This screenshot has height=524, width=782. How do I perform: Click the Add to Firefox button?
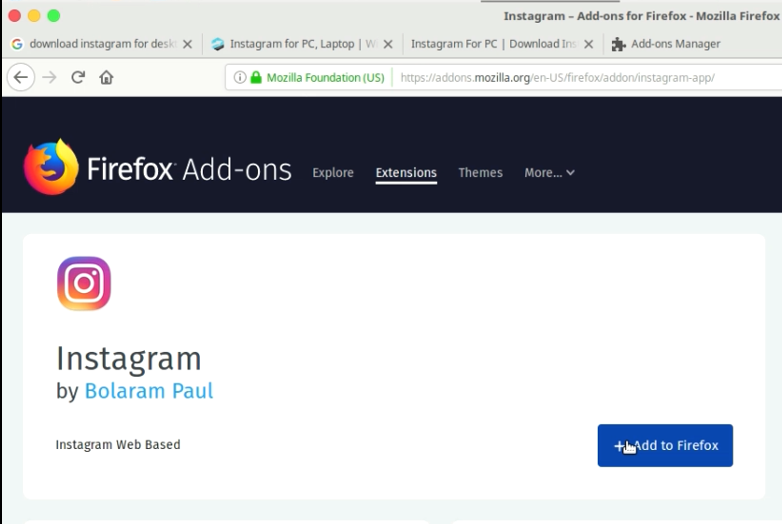[665, 445]
